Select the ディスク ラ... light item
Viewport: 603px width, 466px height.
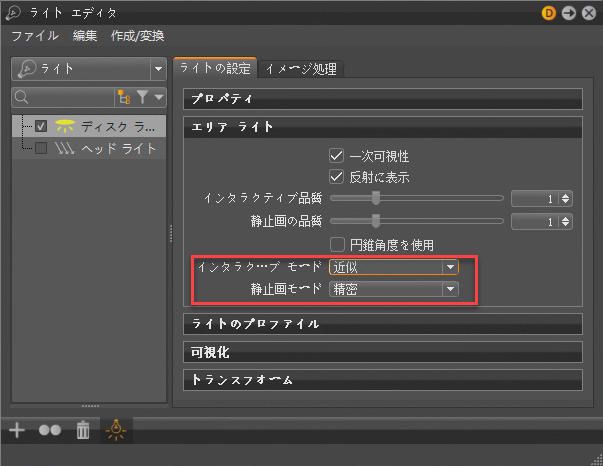118,126
